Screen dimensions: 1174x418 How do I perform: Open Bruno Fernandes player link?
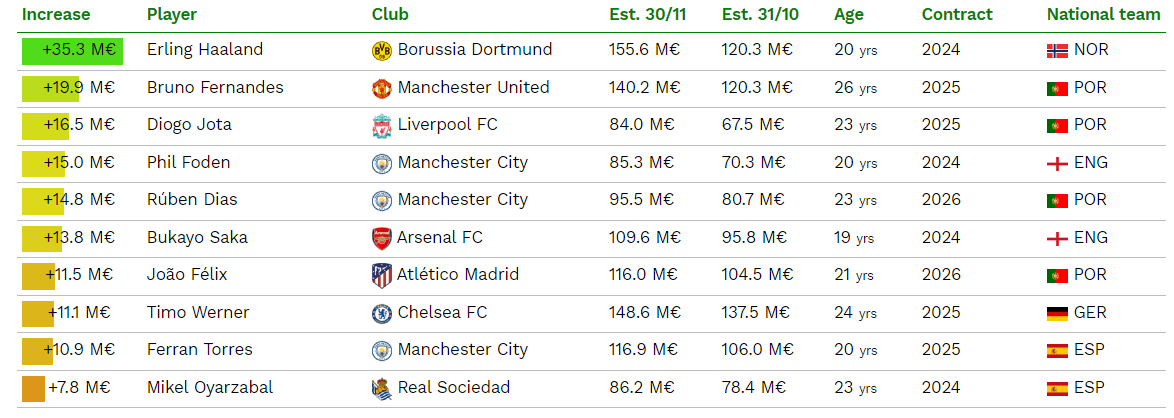tap(216, 88)
